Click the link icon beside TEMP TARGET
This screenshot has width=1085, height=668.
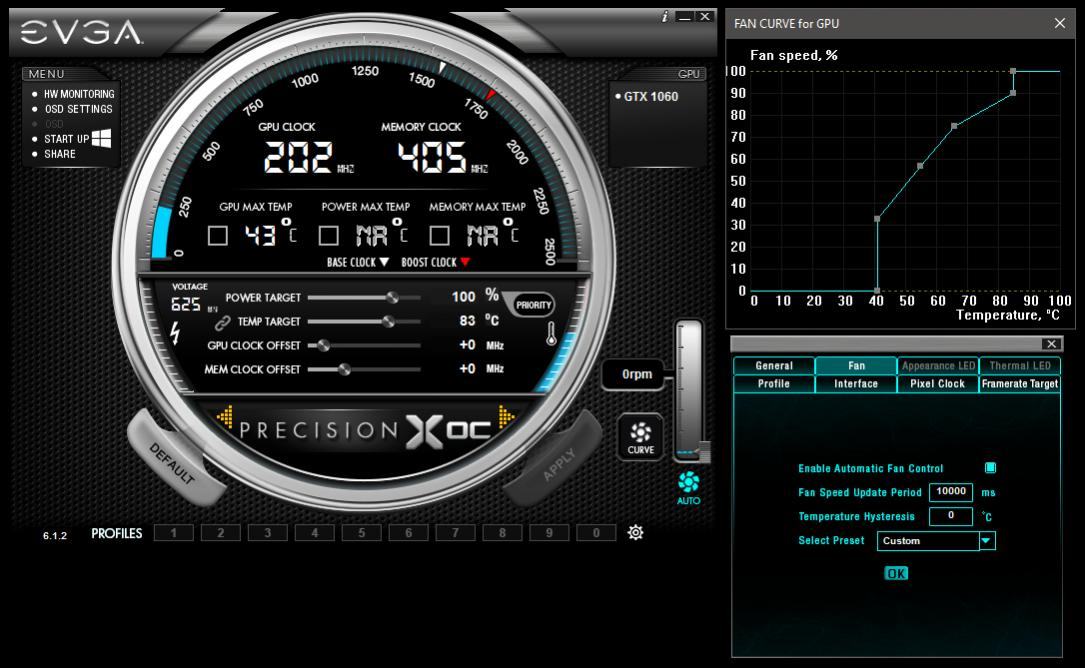click(x=222, y=323)
